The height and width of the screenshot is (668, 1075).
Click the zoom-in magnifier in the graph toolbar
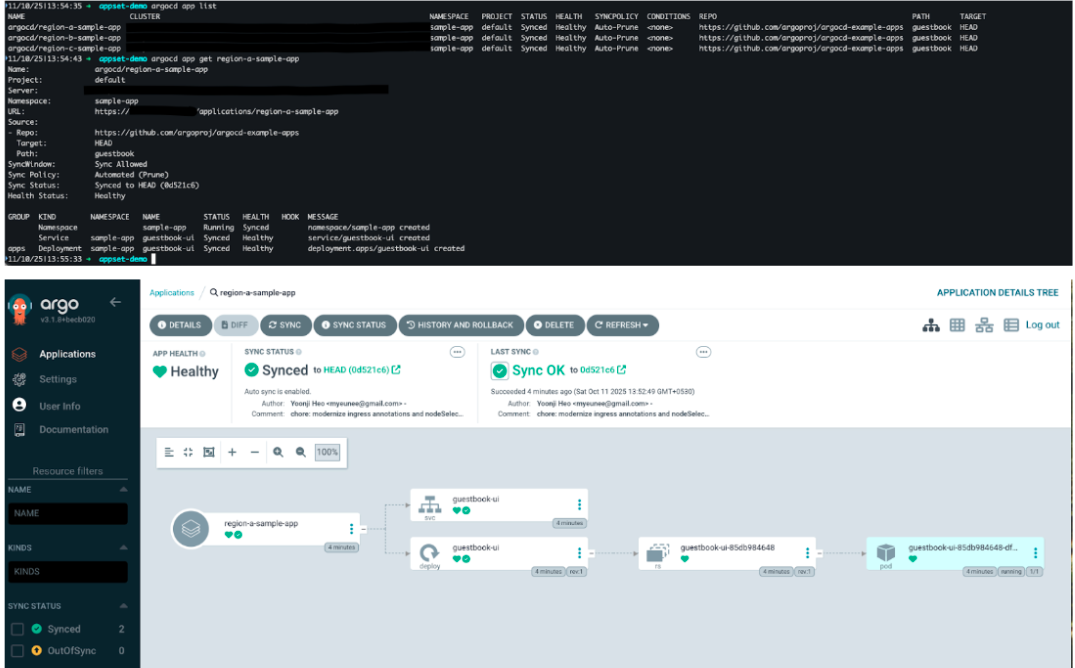click(x=280, y=452)
